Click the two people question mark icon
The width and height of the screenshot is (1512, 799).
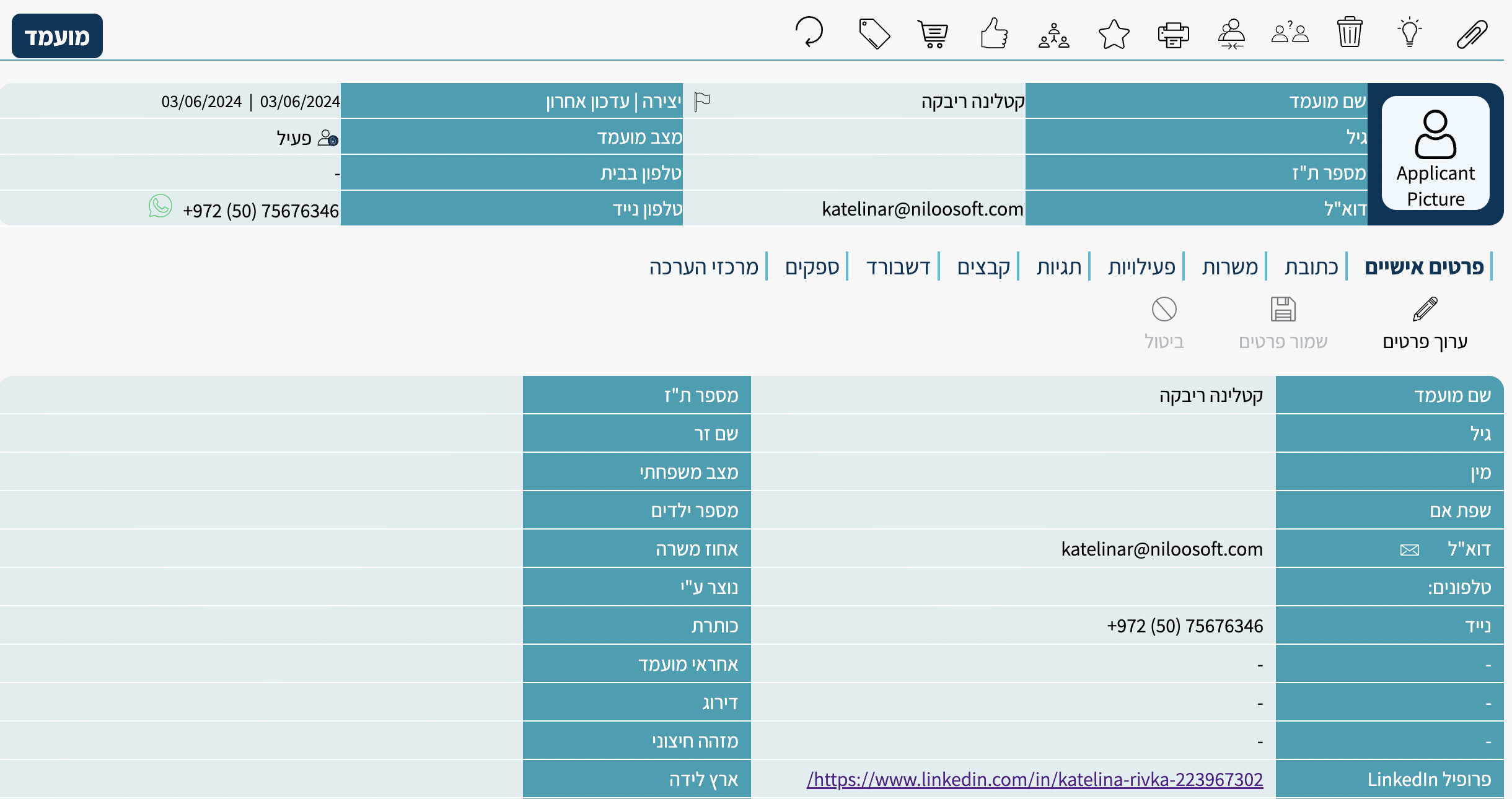point(1290,32)
